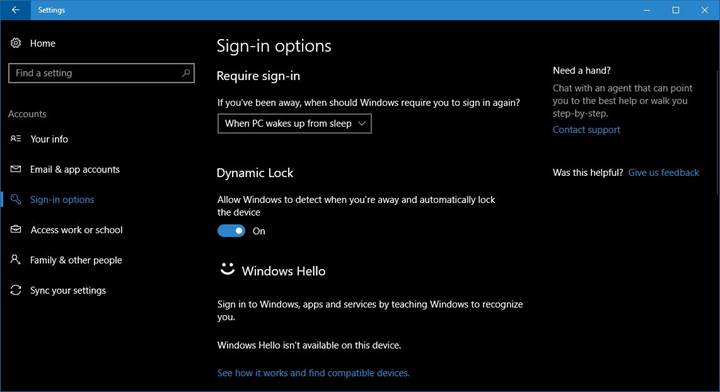Turn off the Dynamic Lock toggle

point(231,231)
